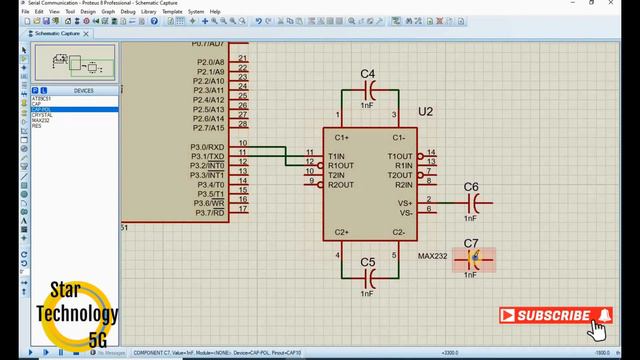
Task: Click the Subscribe button overlay
Action: (556, 316)
